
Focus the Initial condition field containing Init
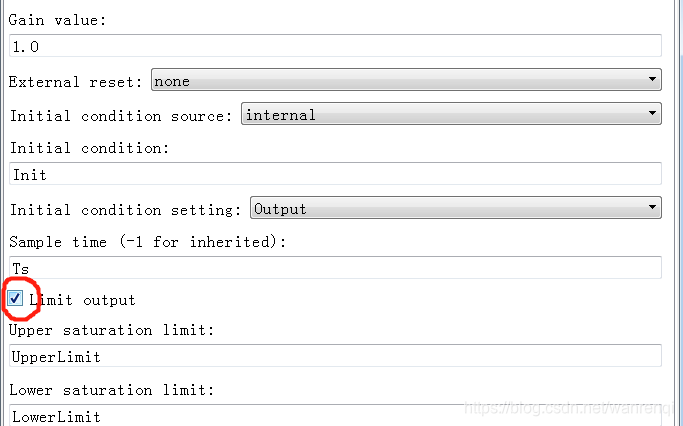(x=335, y=174)
